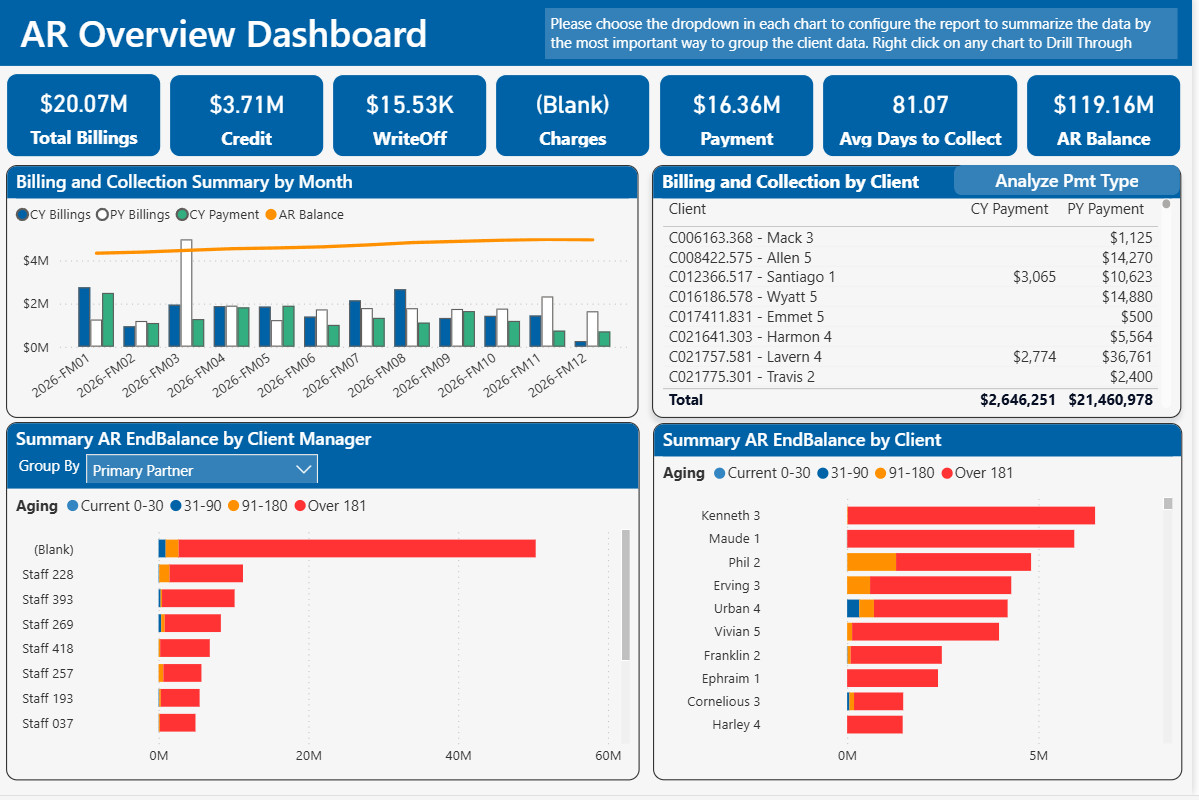The image size is (1199, 800).
Task: Select the Staff 257 bar
Action: (180, 673)
